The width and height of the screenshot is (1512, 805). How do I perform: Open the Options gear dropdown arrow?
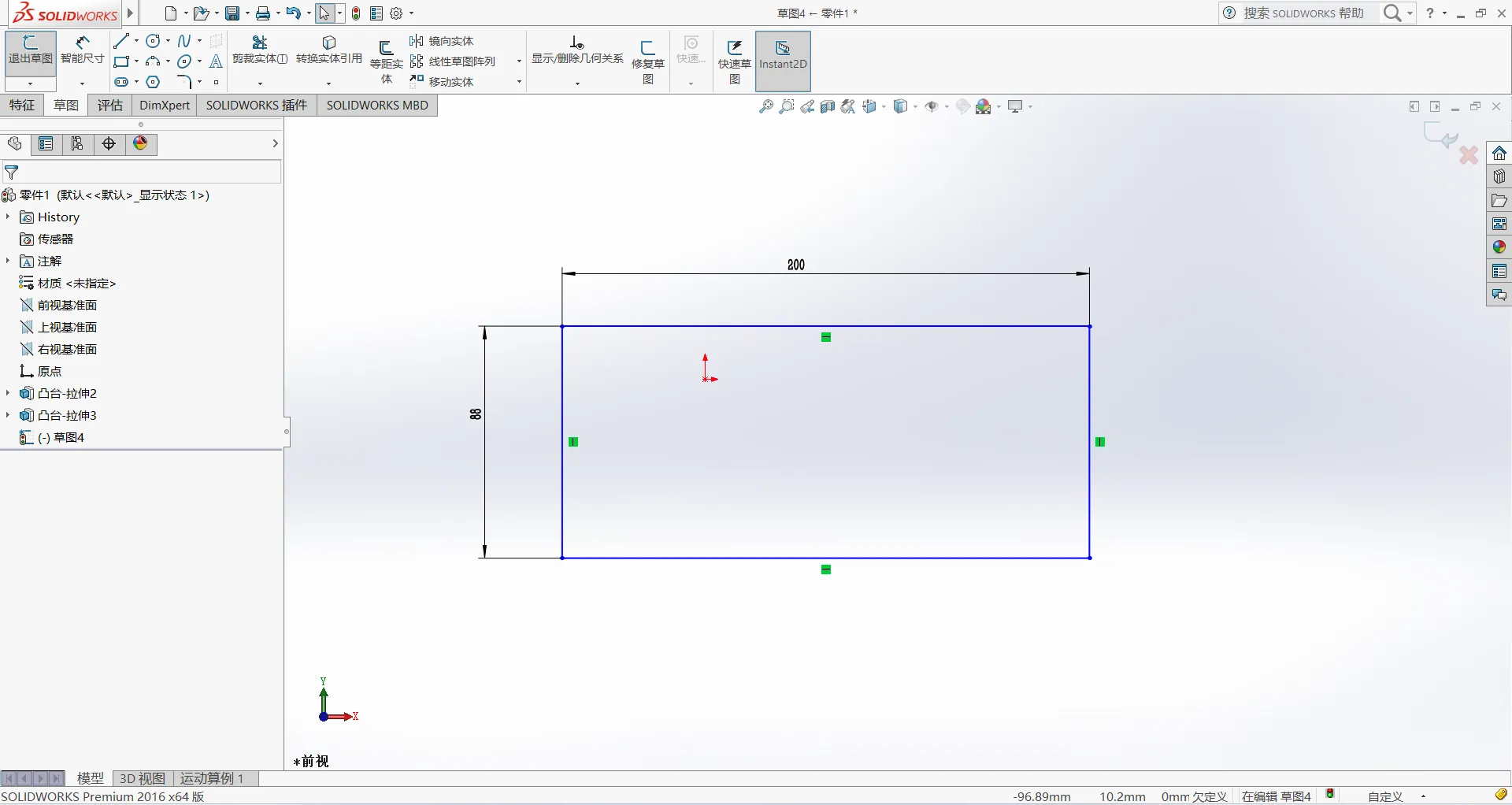[411, 13]
